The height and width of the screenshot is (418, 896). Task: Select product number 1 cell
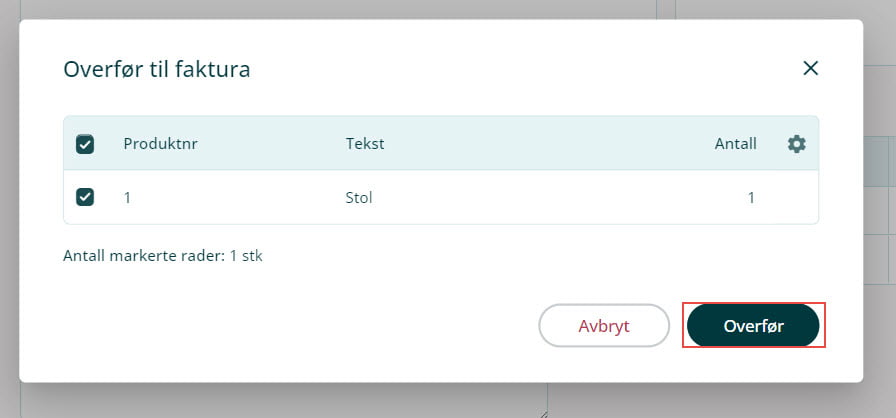click(x=128, y=198)
